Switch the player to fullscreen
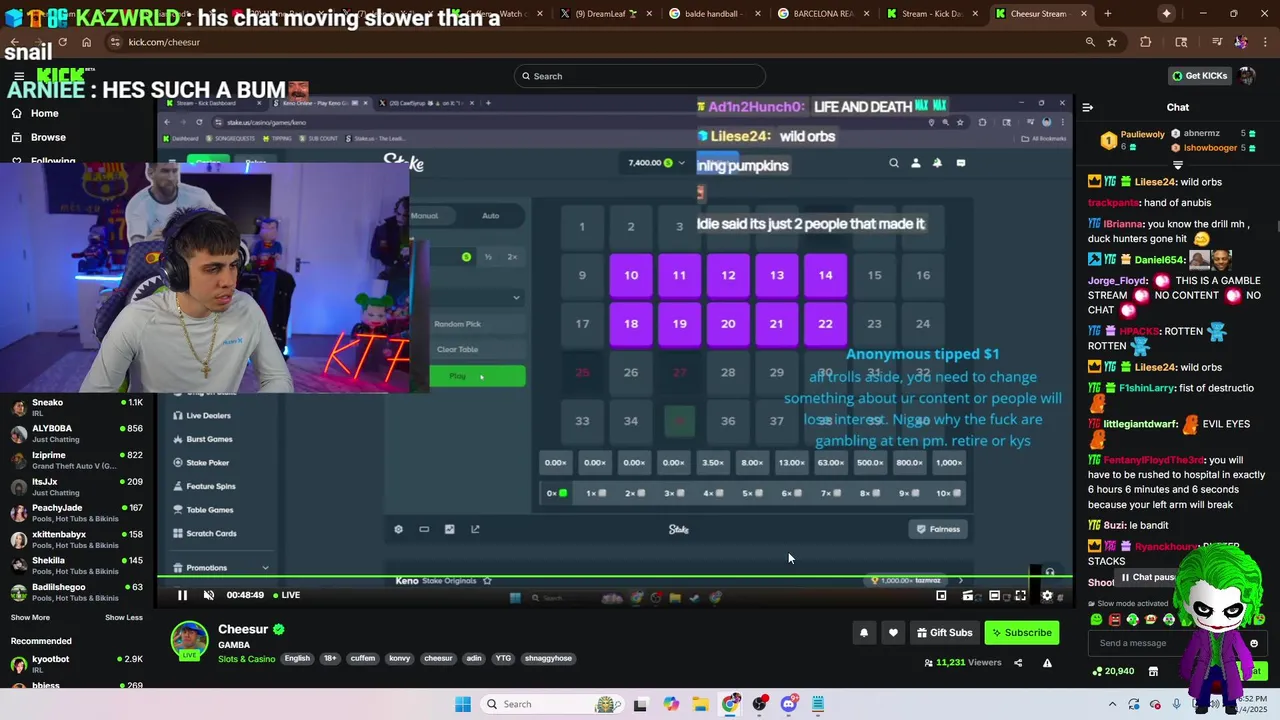The width and height of the screenshot is (1280, 720). [x=1020, y=595]
